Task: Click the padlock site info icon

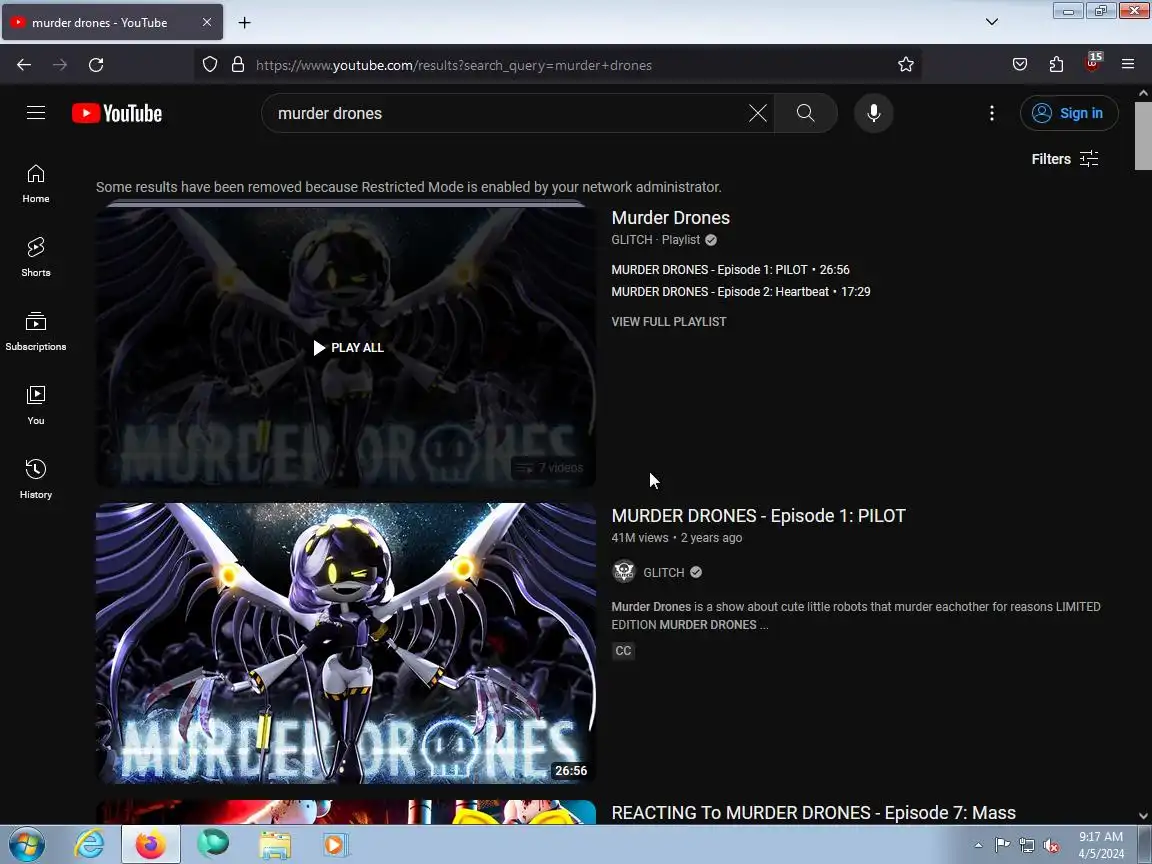Action: pyautogui.click(x=238, y=65)
